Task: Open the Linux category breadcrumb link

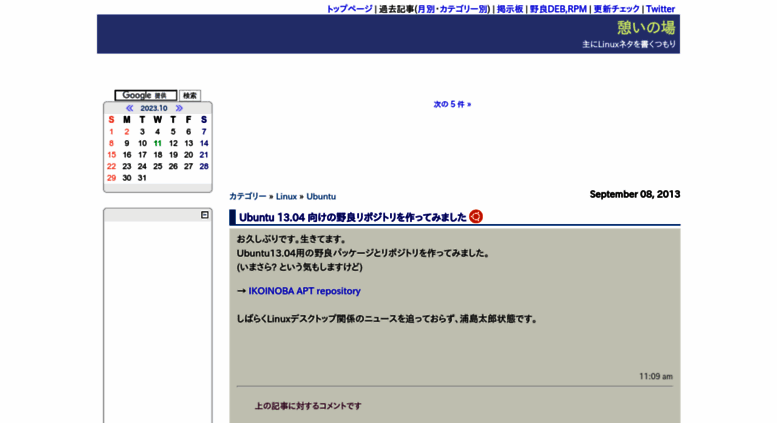Action: pyautogui.click(x=286, y=196)
